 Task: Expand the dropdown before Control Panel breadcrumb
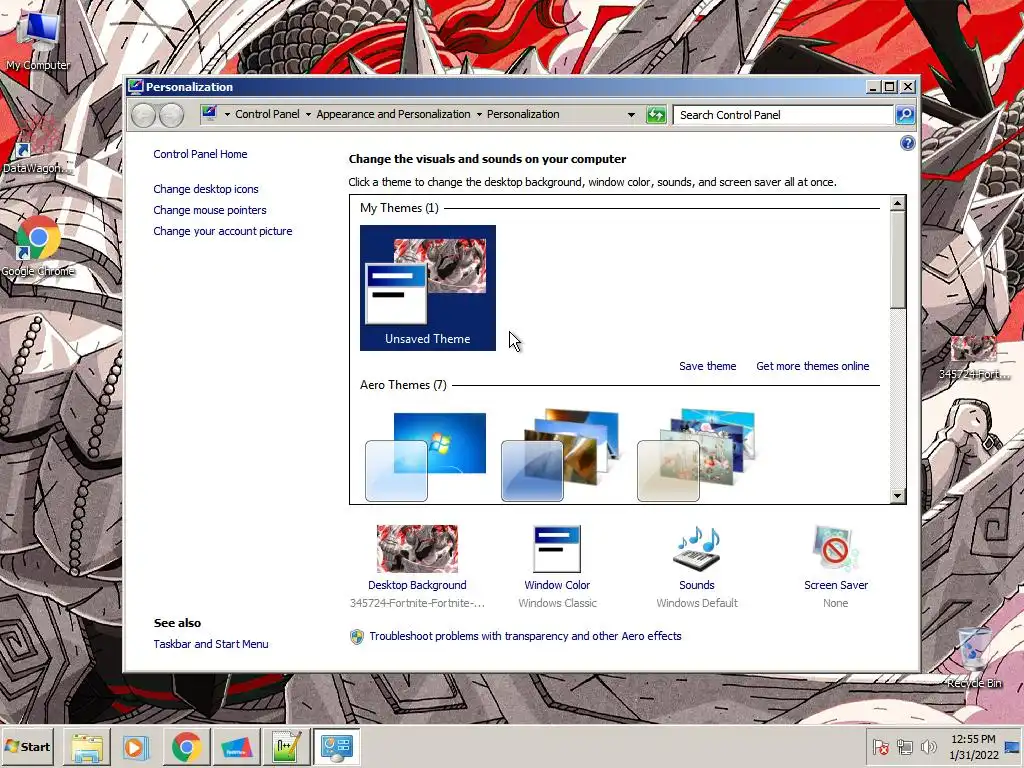click(x=227, y=114)
